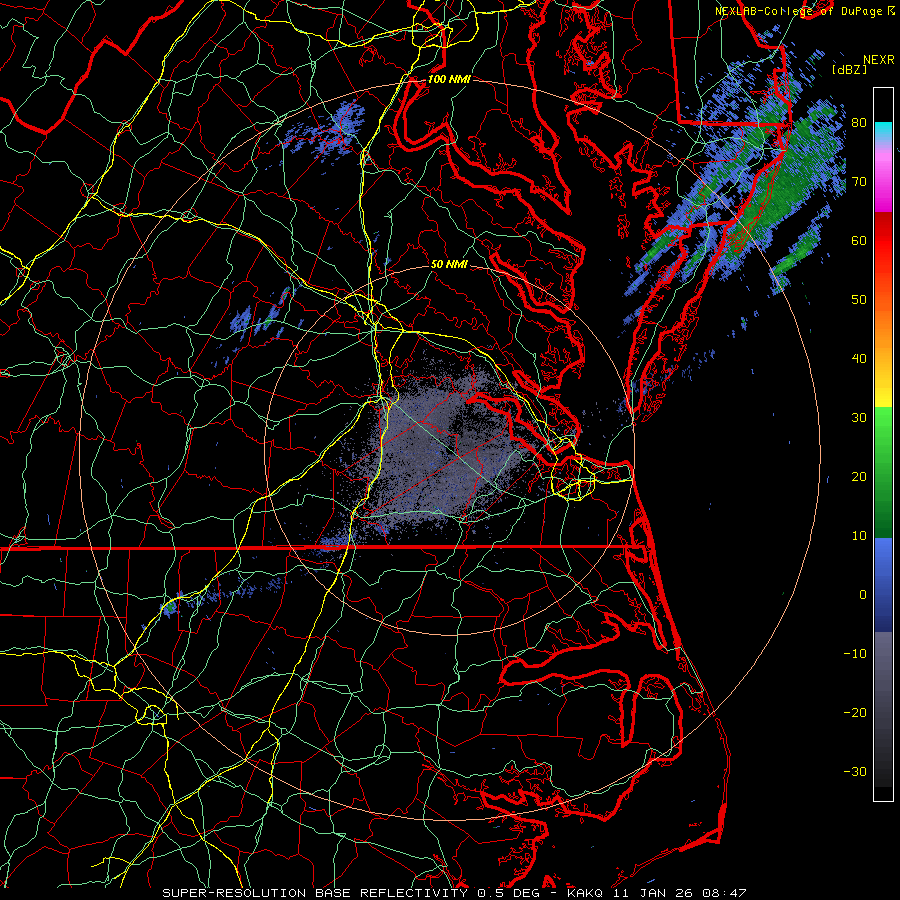Viewport: 900px width, 900px height.
Task: Click the 0 dBZ scale value
Action: 863,595
